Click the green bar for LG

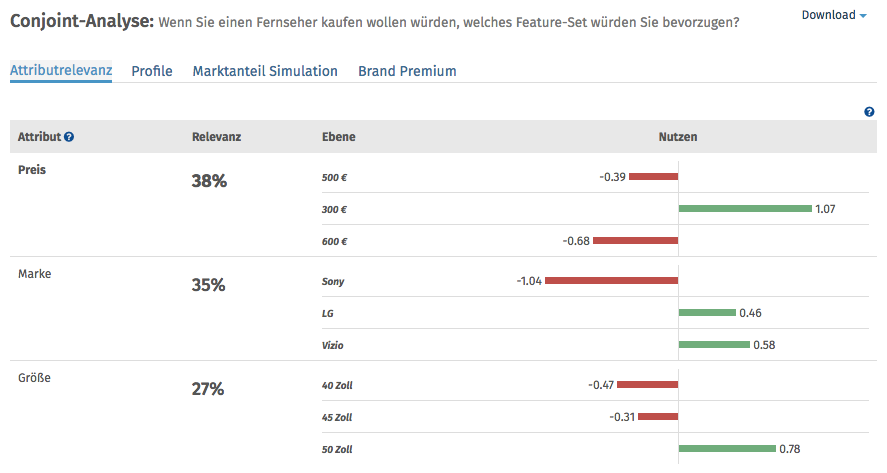707,313
